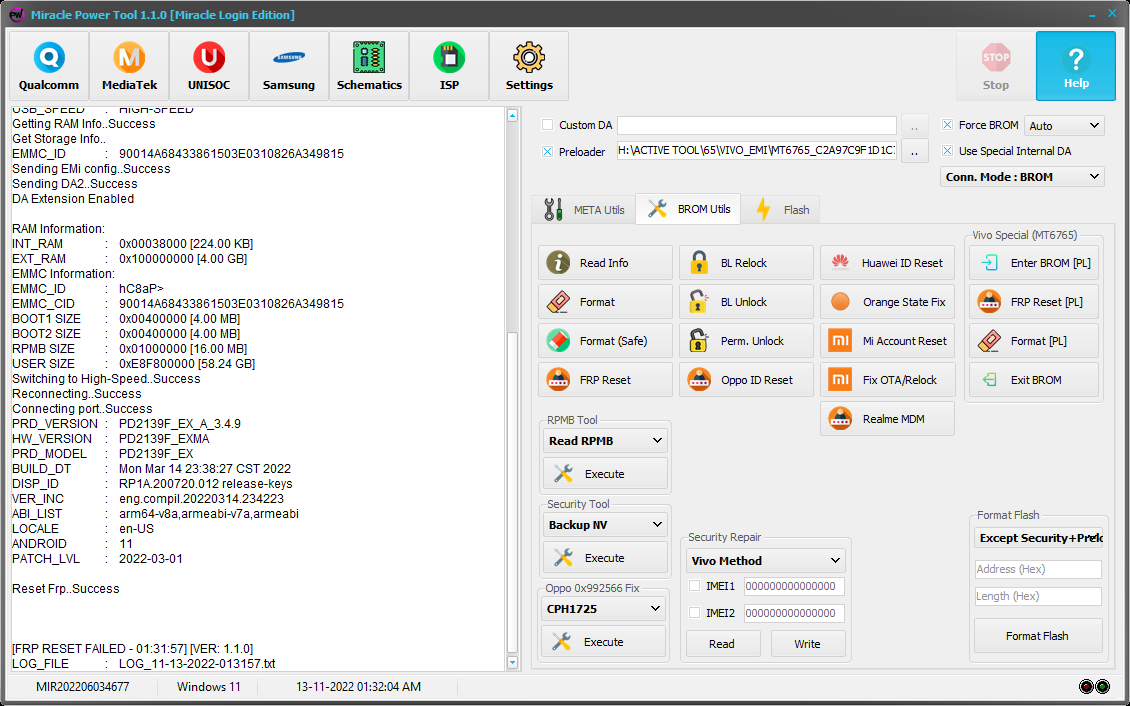
Task: Open the ISP section
Action: [x=449, y=66]
